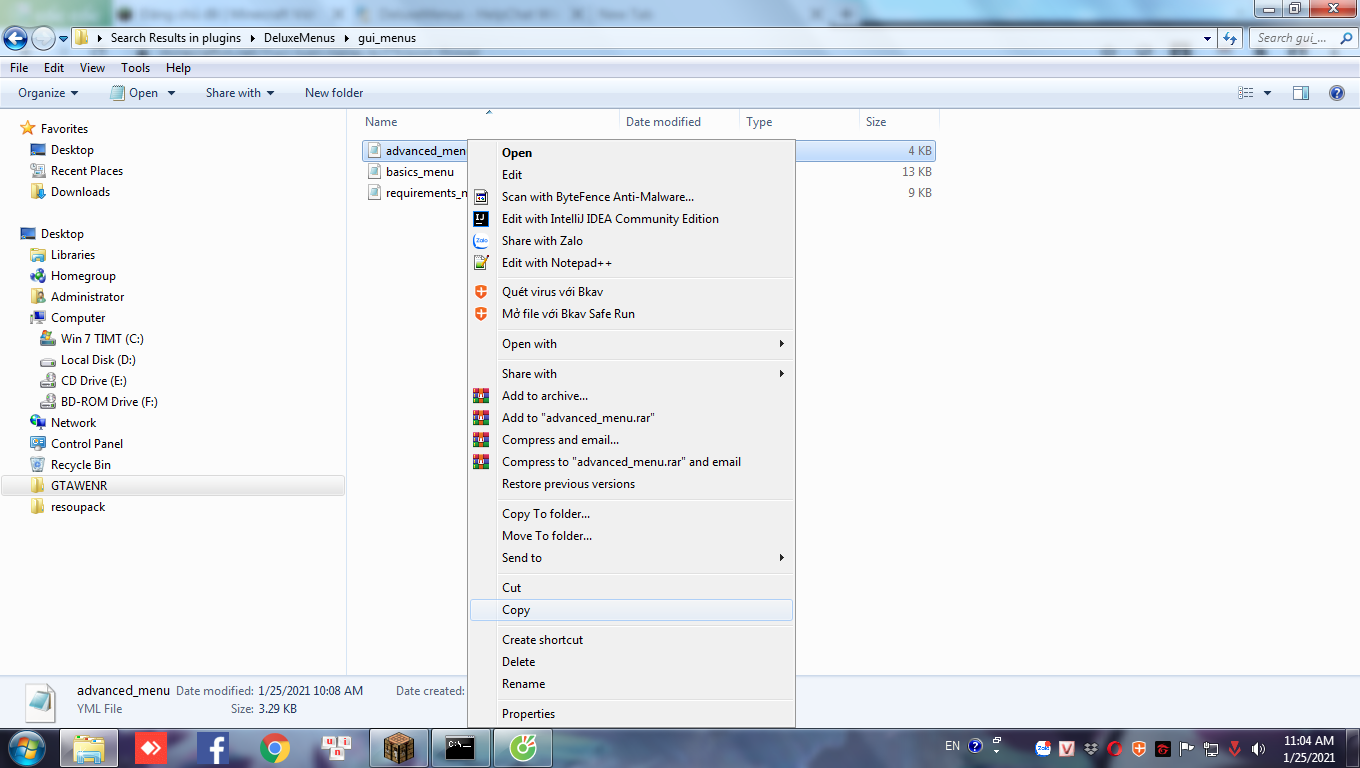This screenshot has height=768, width=1360.
Task: Open Local Disk (D:) in the navigation pane
Action: click(98, 360)
